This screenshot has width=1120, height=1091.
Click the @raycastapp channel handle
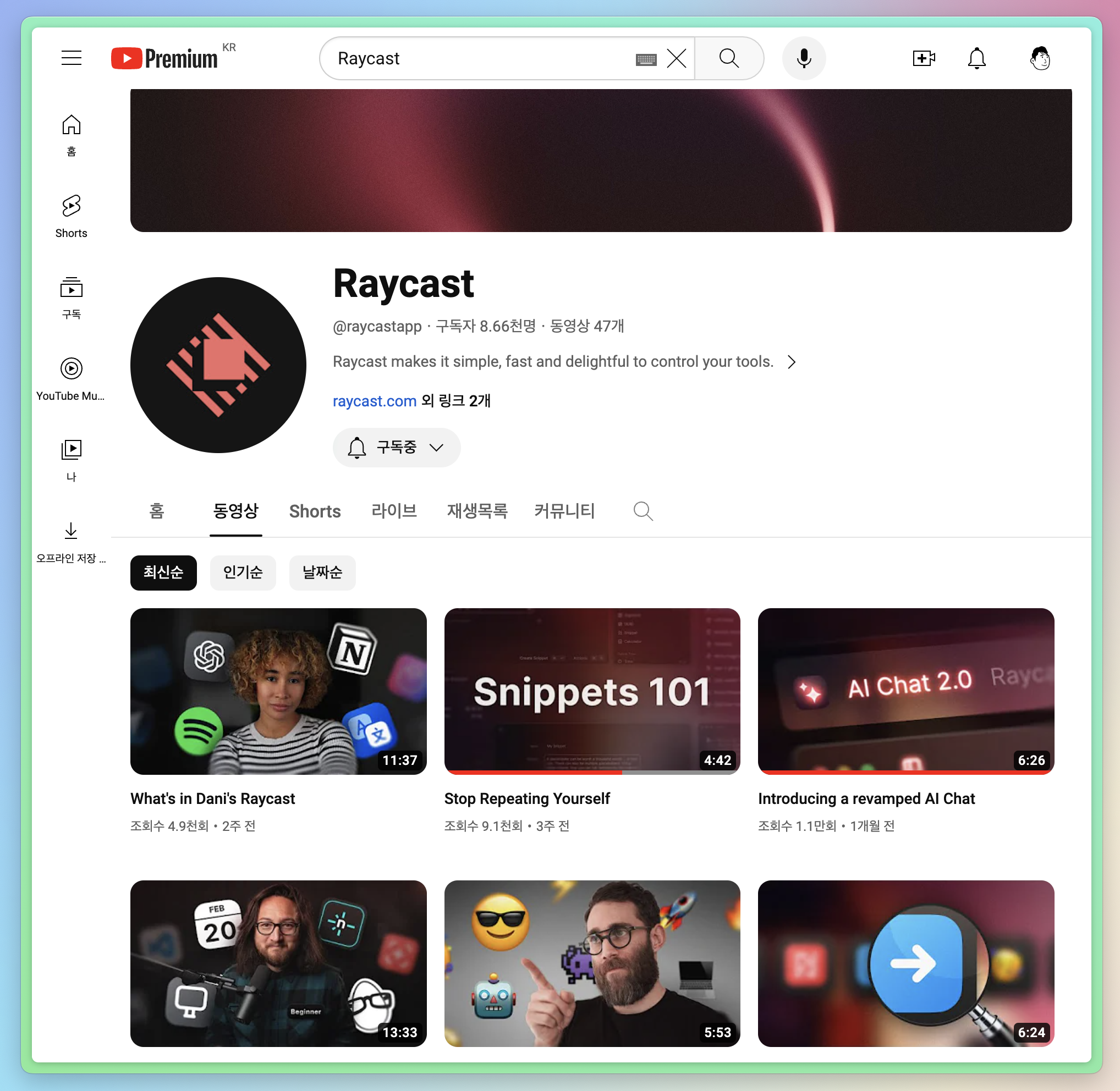point(377,327)
